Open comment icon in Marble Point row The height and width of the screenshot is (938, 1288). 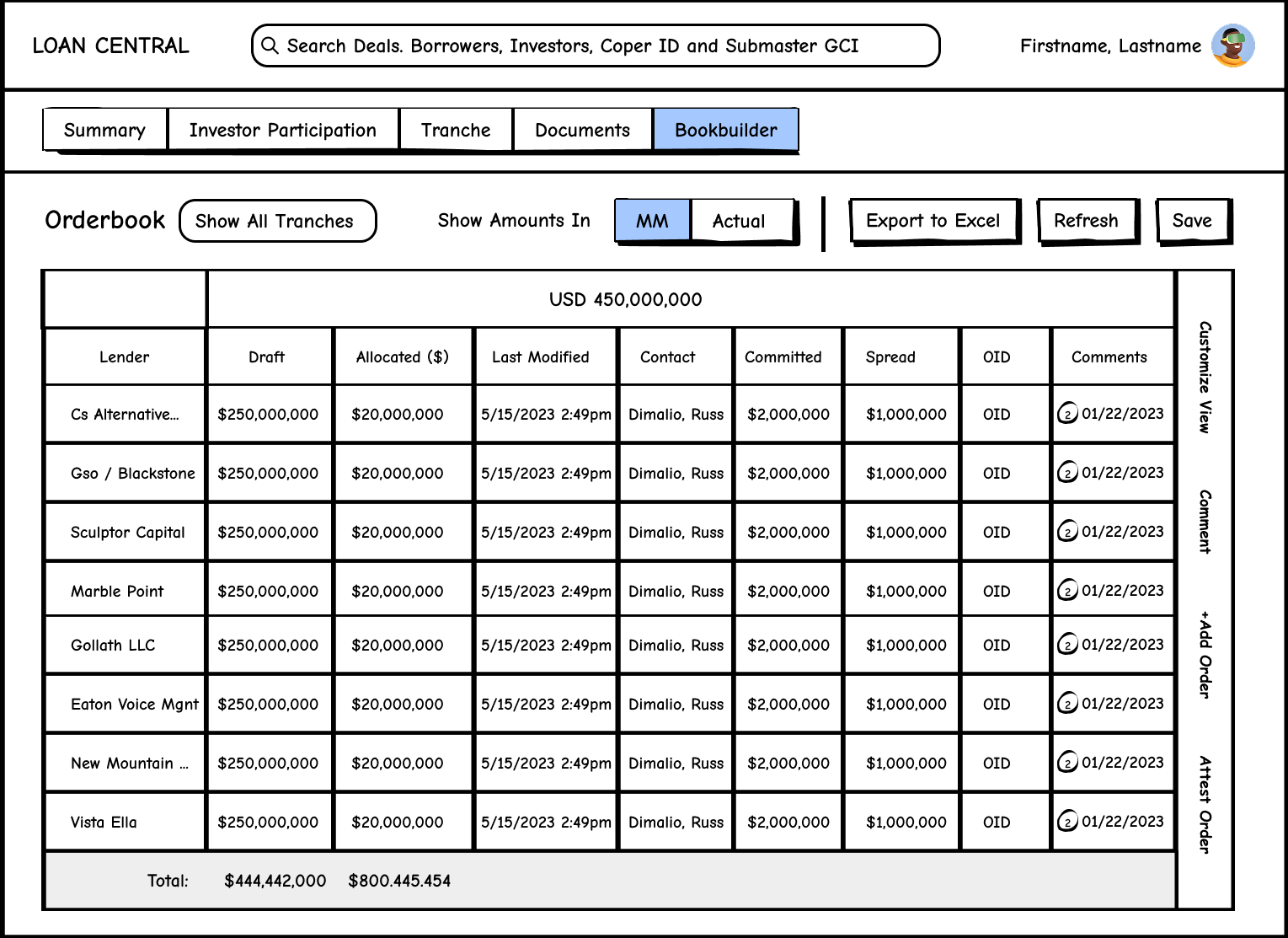click(1067, 591)
